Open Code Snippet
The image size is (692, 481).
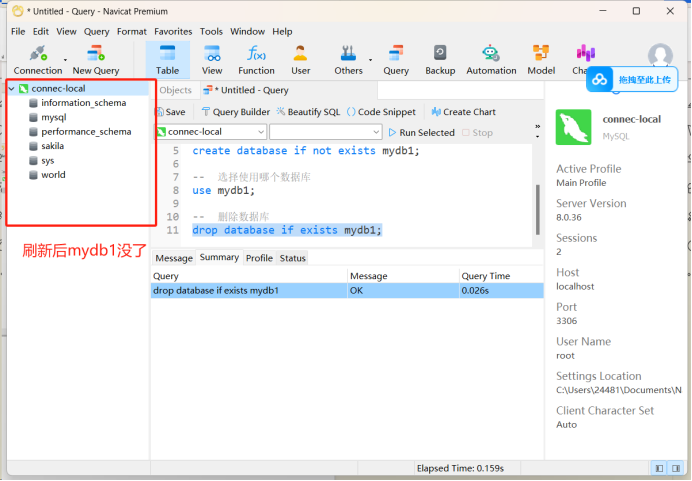coord(381,112)
